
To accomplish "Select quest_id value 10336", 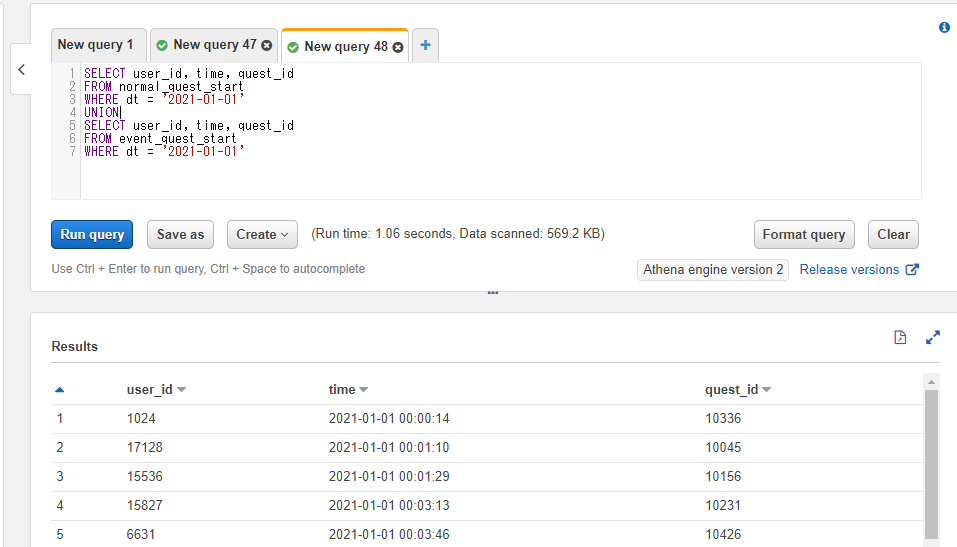I will click(x=723, y=419).
